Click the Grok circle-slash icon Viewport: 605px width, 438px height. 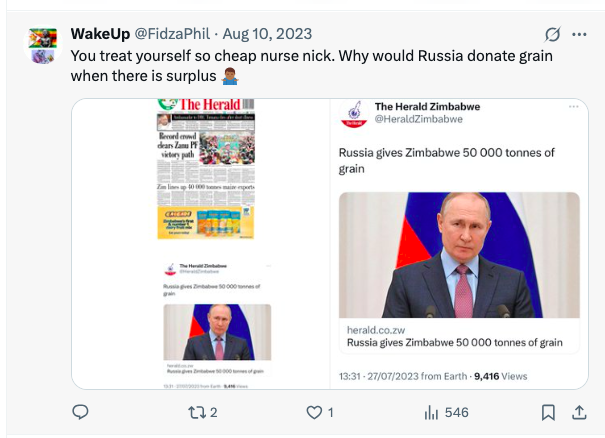[552, 34]
